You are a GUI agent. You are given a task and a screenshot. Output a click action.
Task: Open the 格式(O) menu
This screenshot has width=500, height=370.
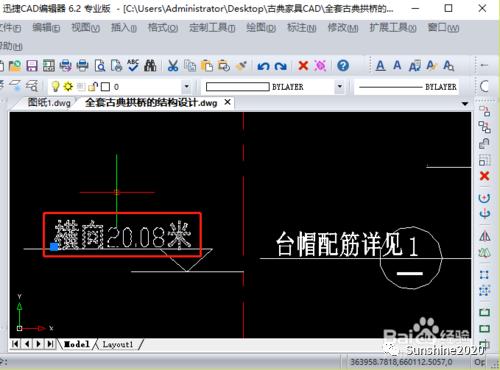pyautogui.click(x=163, y=28)
